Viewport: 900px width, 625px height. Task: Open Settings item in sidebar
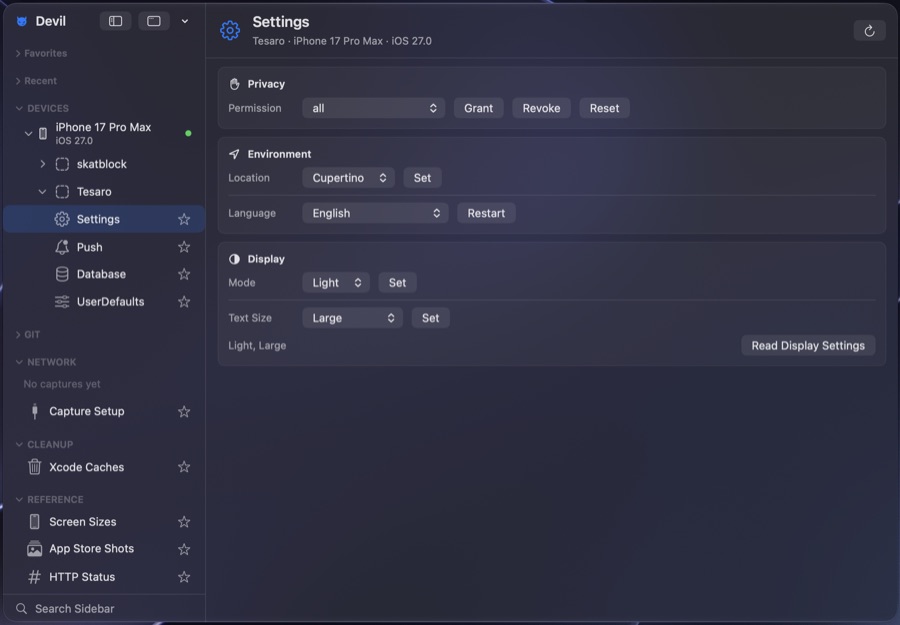104,219
